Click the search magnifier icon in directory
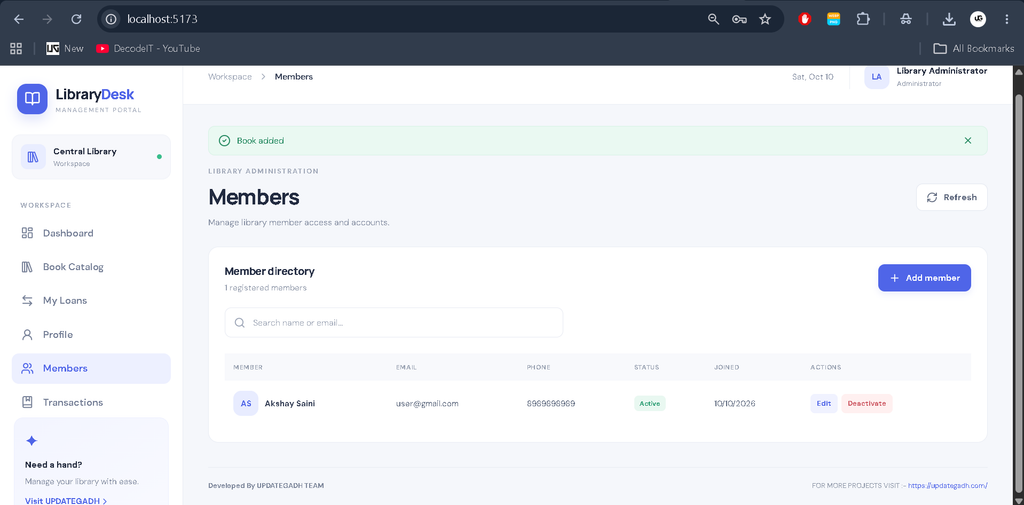The image size is (1024, 505). [x=240, y=323]
